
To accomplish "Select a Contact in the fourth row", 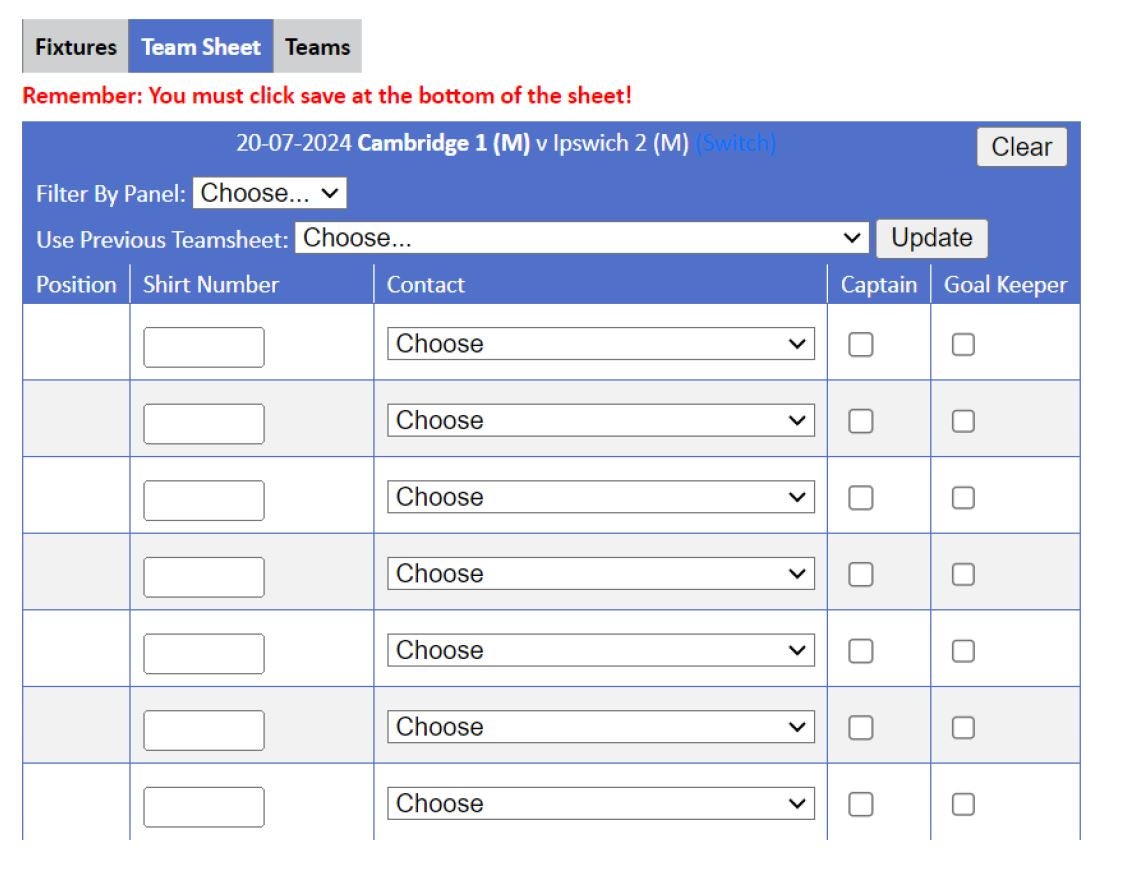I will pyautogui.click(x=600, y=573).
